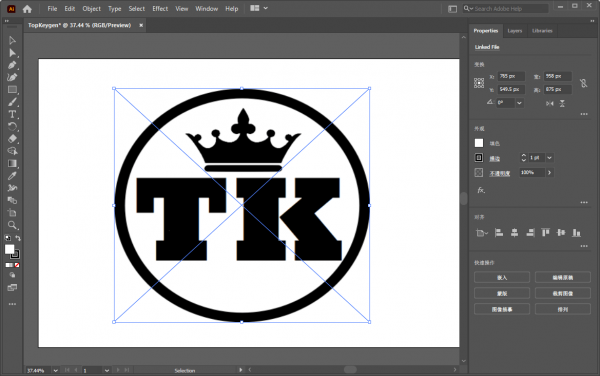Click the Home icon
The width and height of the screenshot is (600, 376).
(x=27, y=9)
